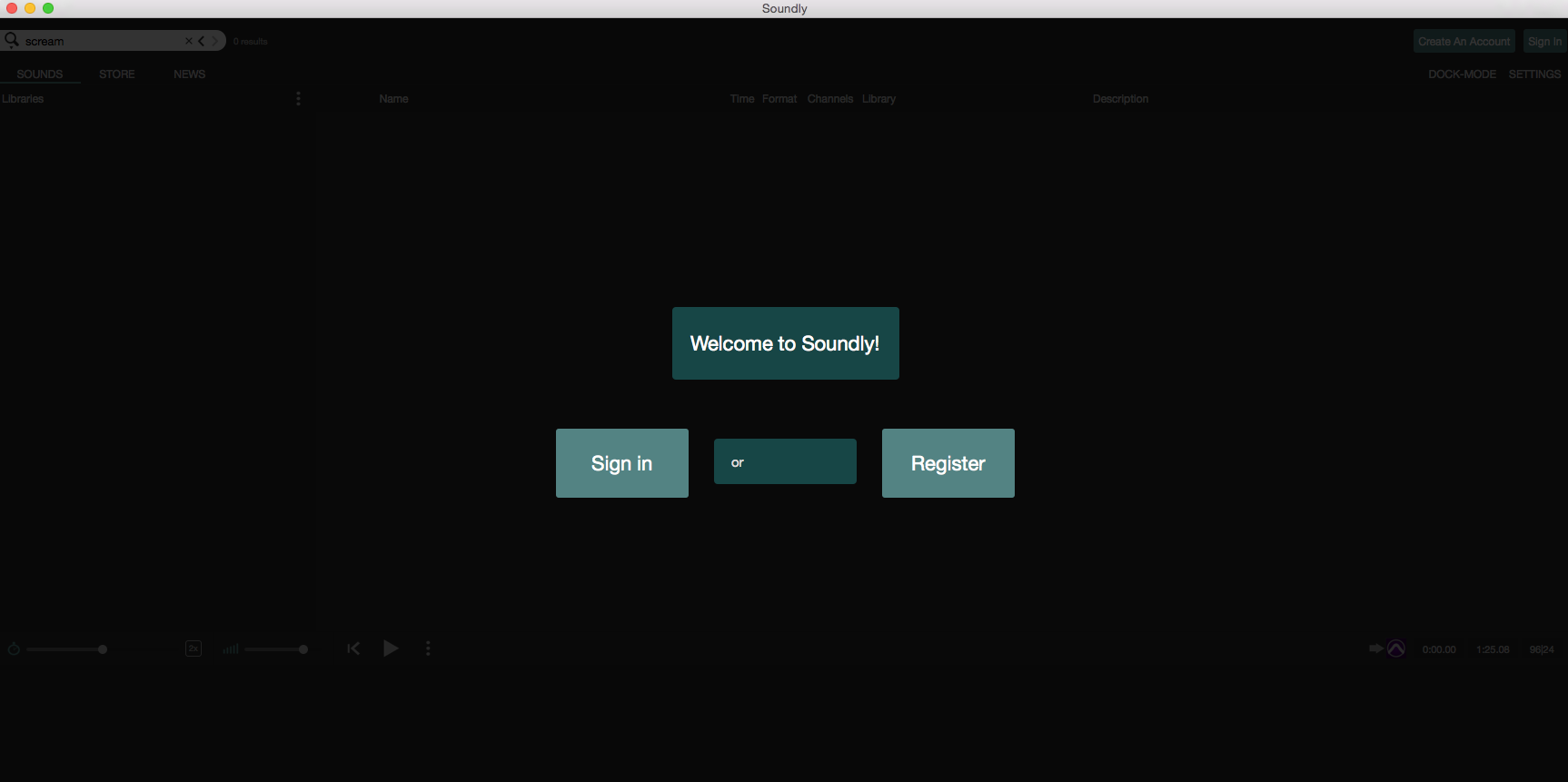
Task: Click the purple Pro Tools target app icon
Action: tap(1396, 648)
